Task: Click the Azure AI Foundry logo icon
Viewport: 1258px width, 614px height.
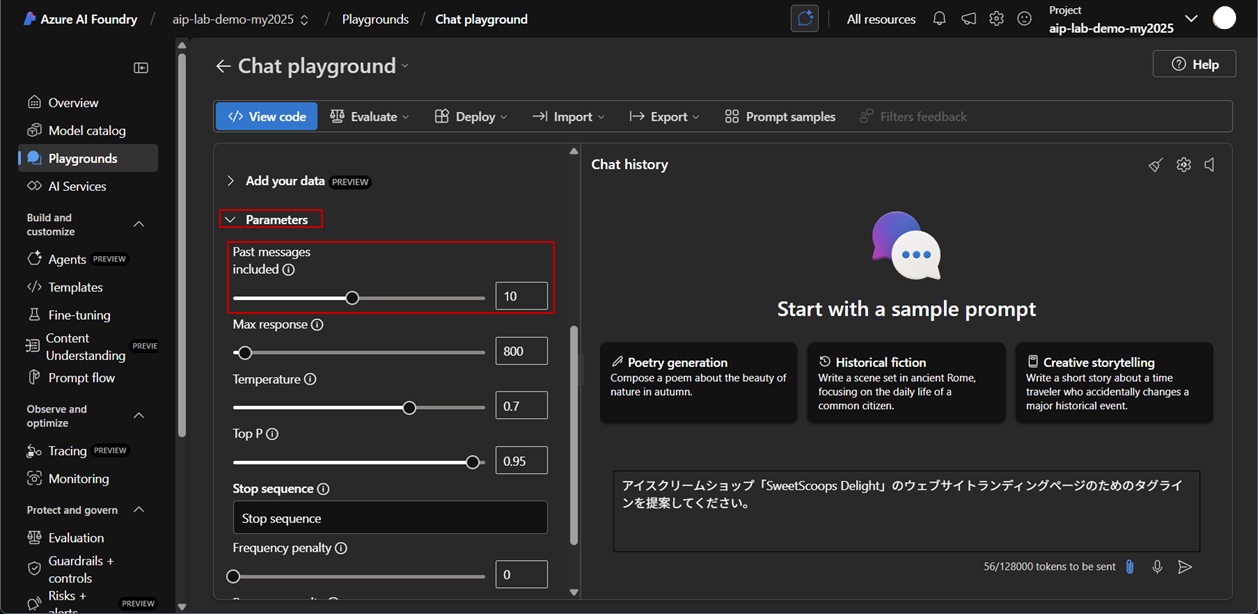Action: [29, 19]
